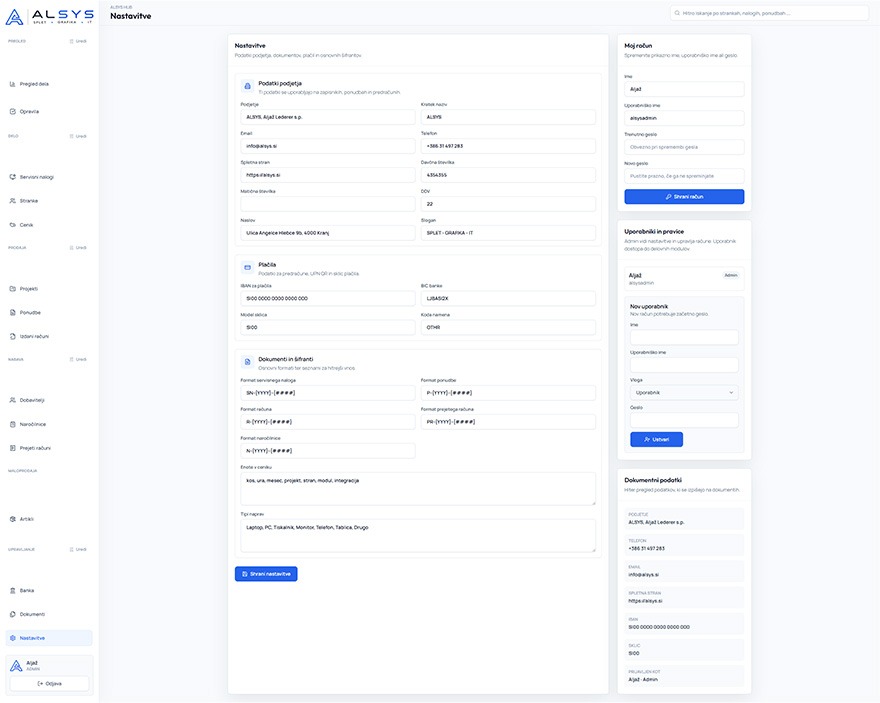
Task: Click the Uporabniško ime field in Moj račun
Action: tap(684, 118)
